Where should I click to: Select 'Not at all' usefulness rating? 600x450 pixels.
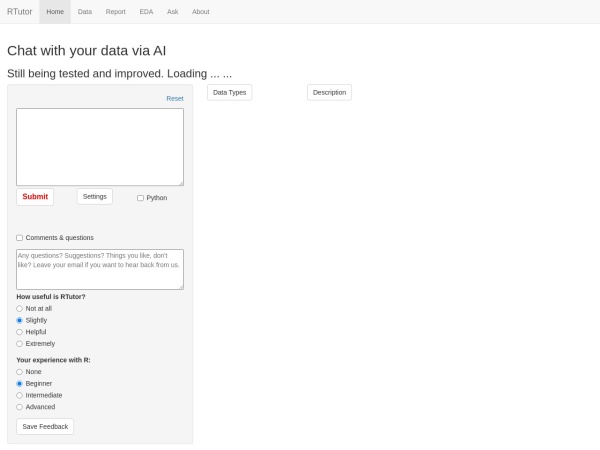coord(19,309)
